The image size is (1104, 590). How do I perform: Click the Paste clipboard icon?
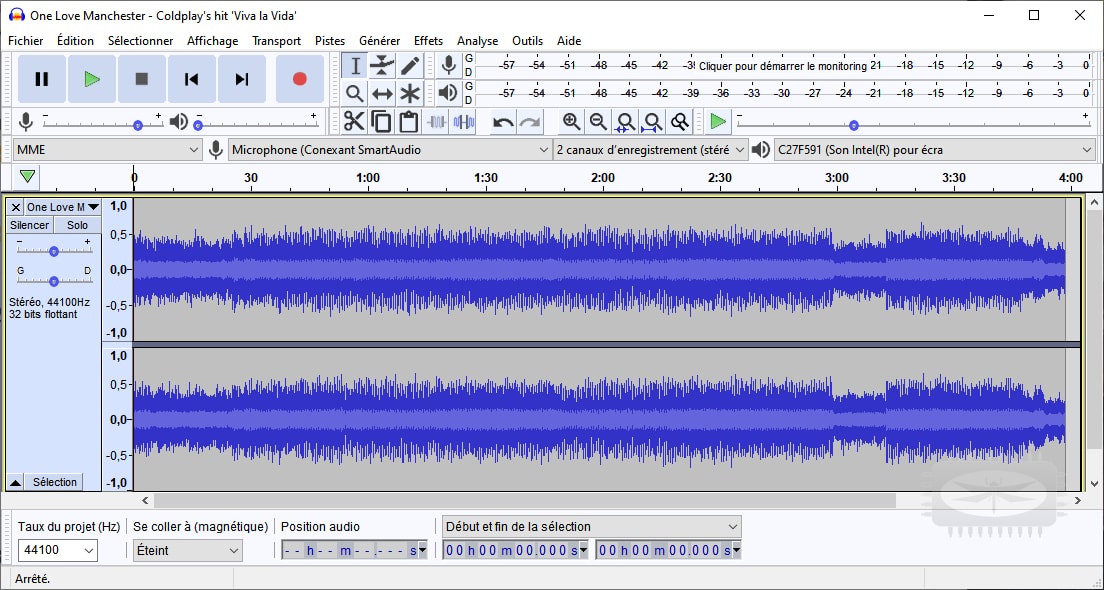point(409,121)
